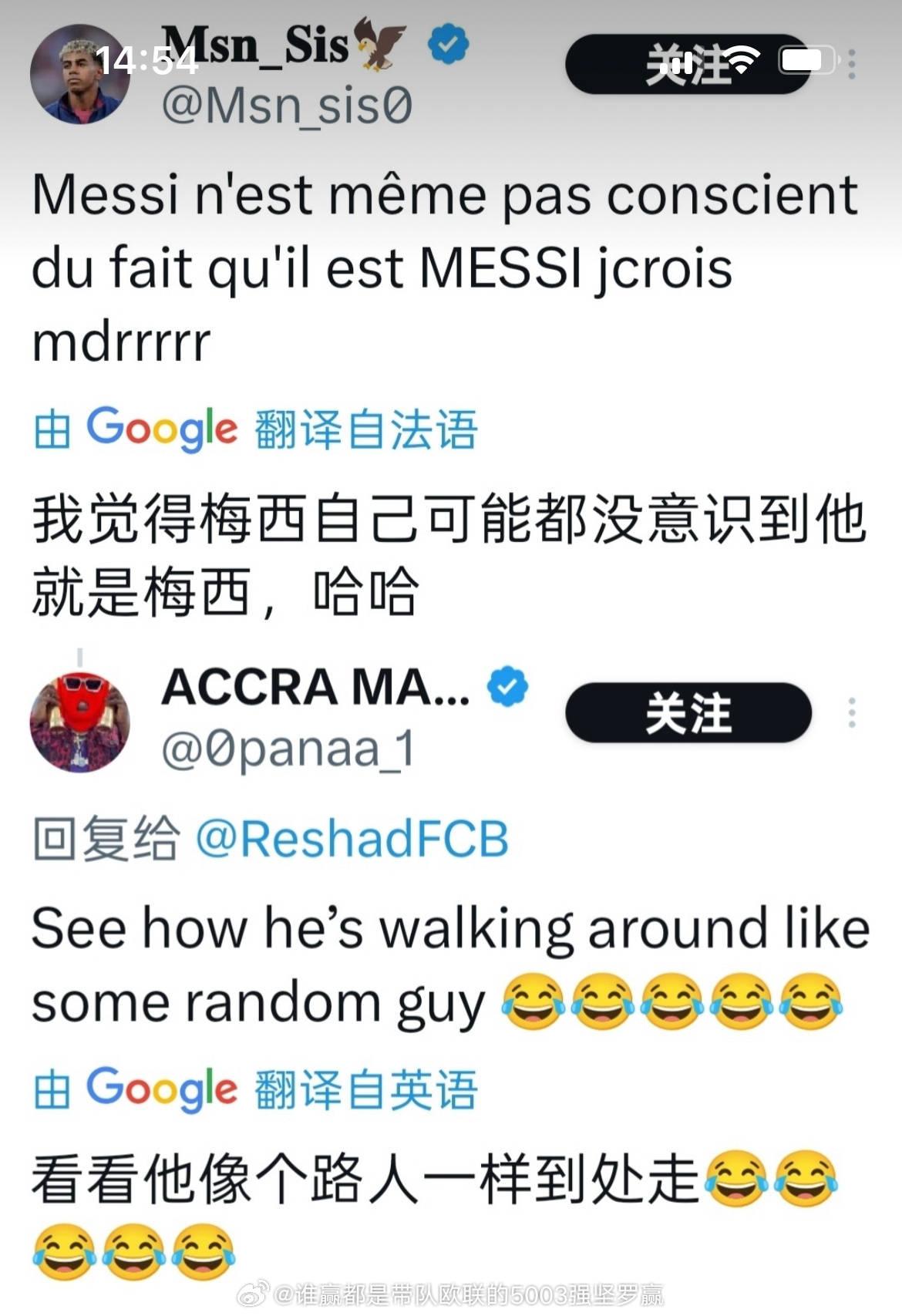Tap the ACCRA MA... display name
The height and width of the screenshot is (1316, 902).
click(316, 687)
